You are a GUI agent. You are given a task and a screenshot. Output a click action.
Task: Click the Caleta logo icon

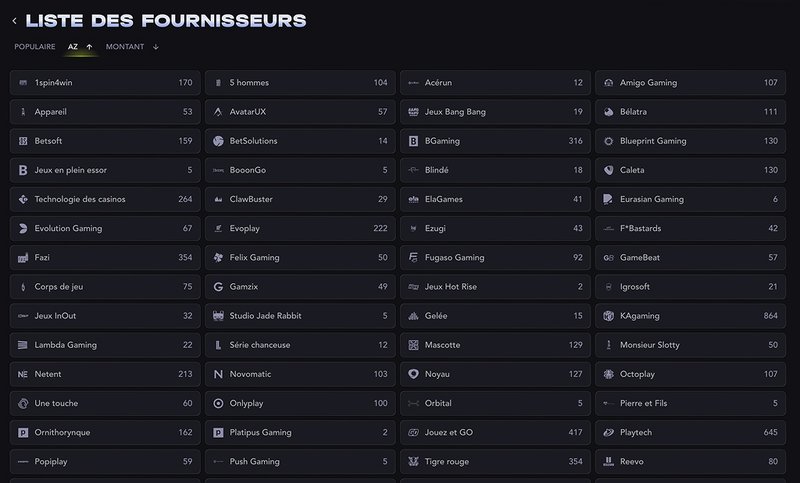click(608, 170)
